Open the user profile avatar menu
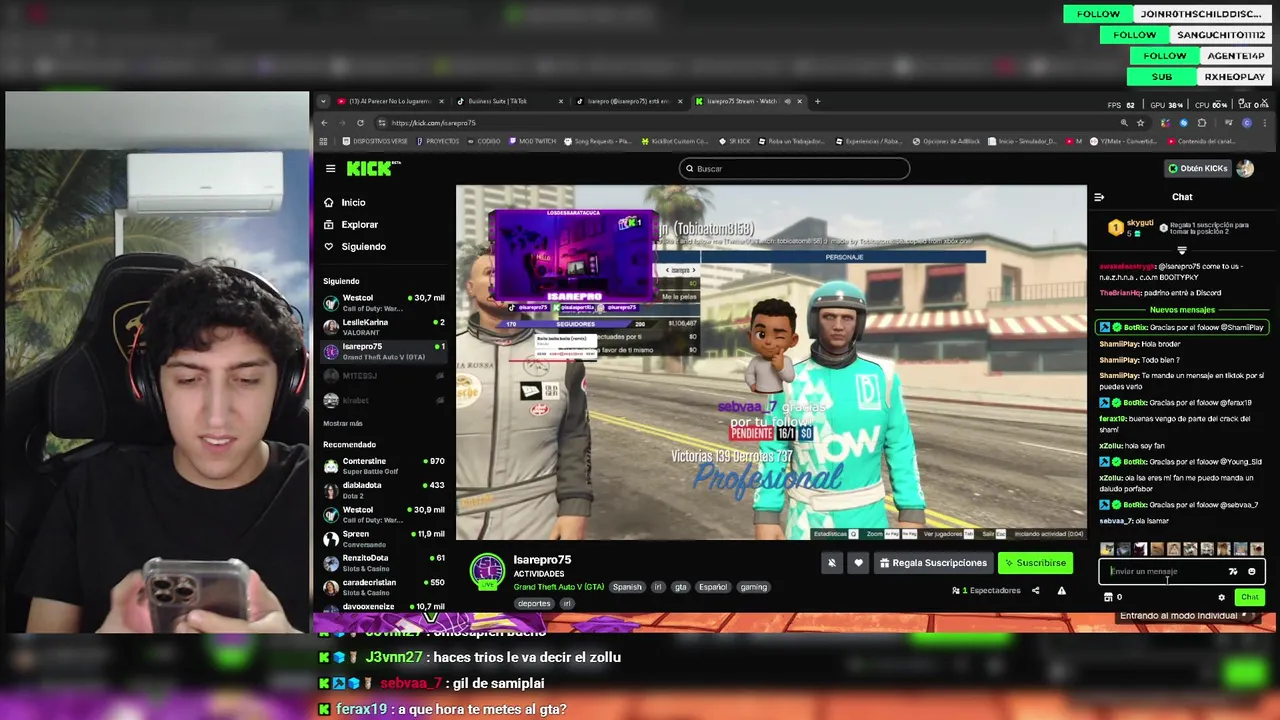The height and width of the screenshot is (720, 1280). pos(1245,168)
